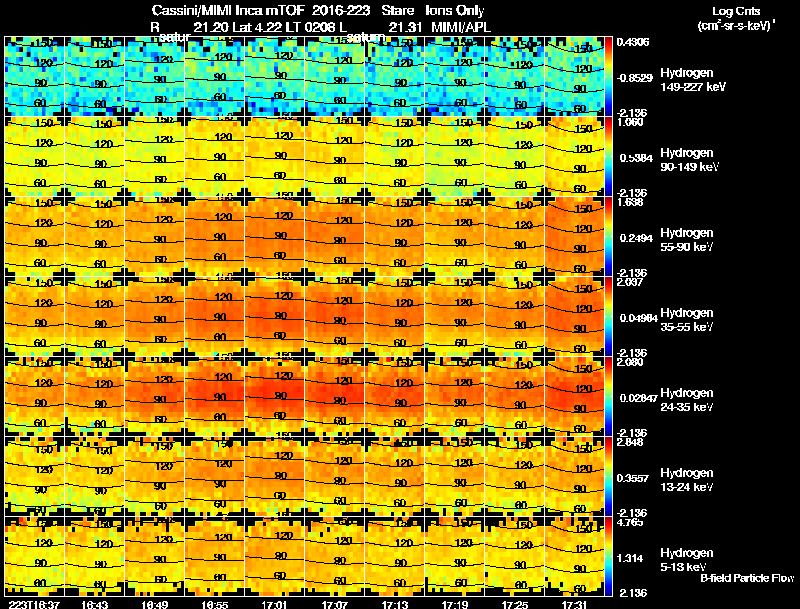Select the "Hydrogen 5-13 keV" row label

coord(687,560)
